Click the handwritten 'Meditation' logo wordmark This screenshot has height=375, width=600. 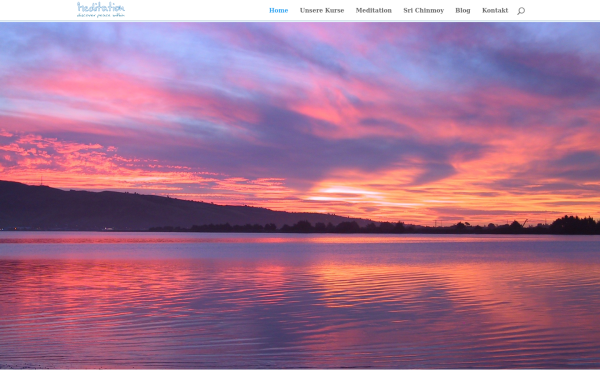[101, 8]
